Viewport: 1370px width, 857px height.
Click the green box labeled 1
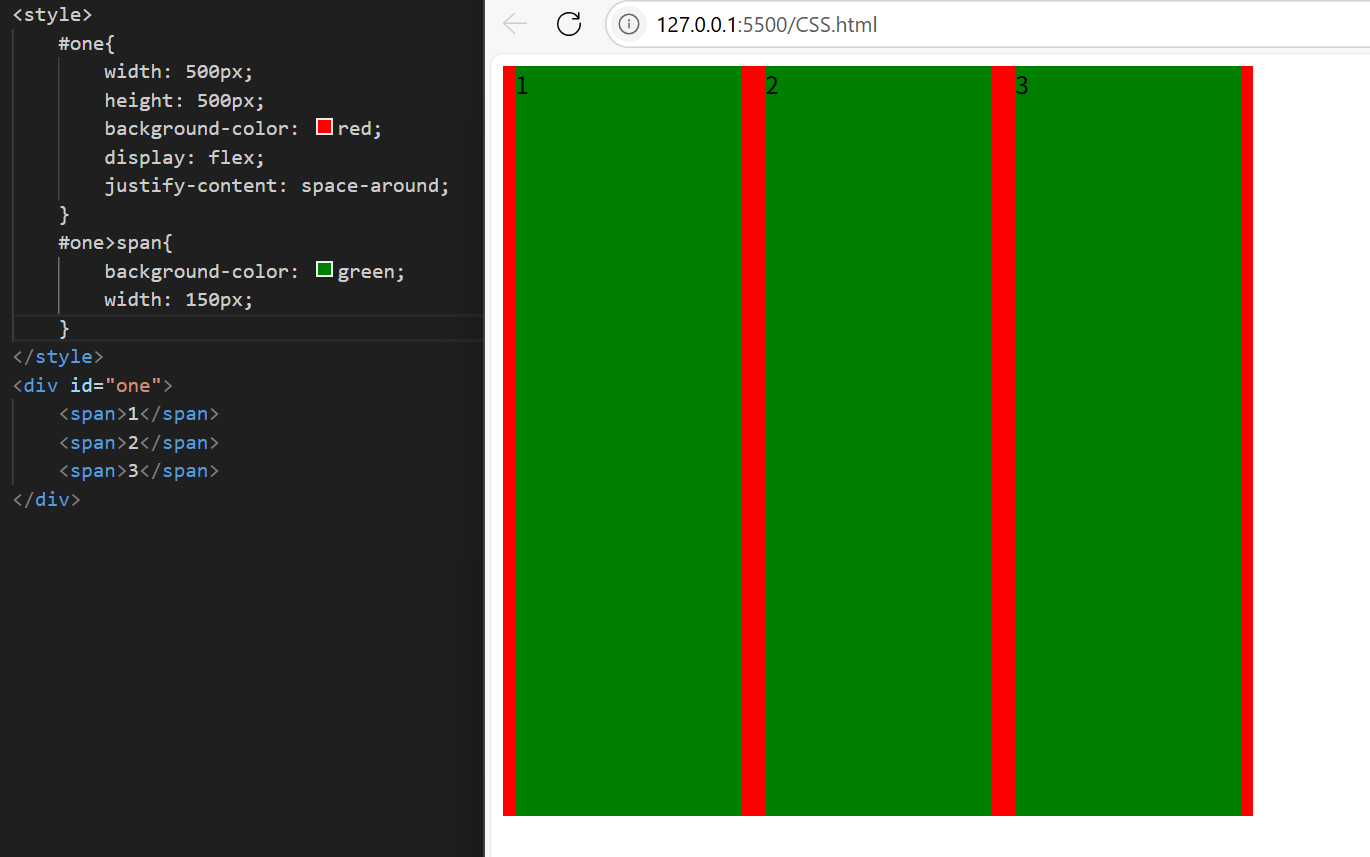pos(628,441)
